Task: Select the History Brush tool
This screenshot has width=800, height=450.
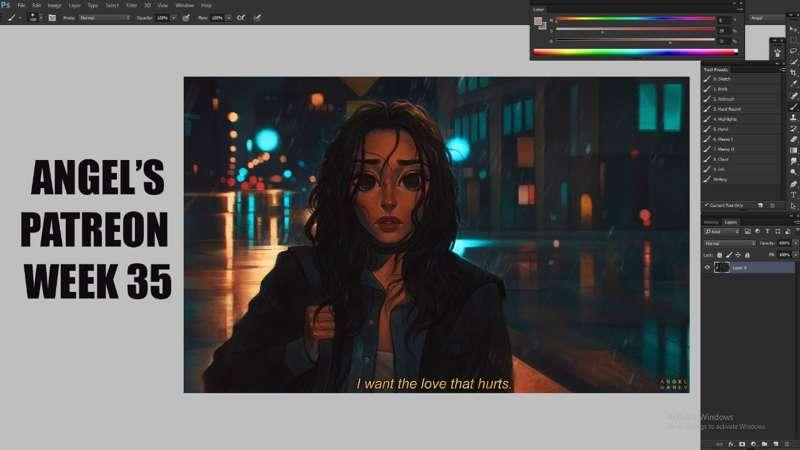Action: [793, 129]
